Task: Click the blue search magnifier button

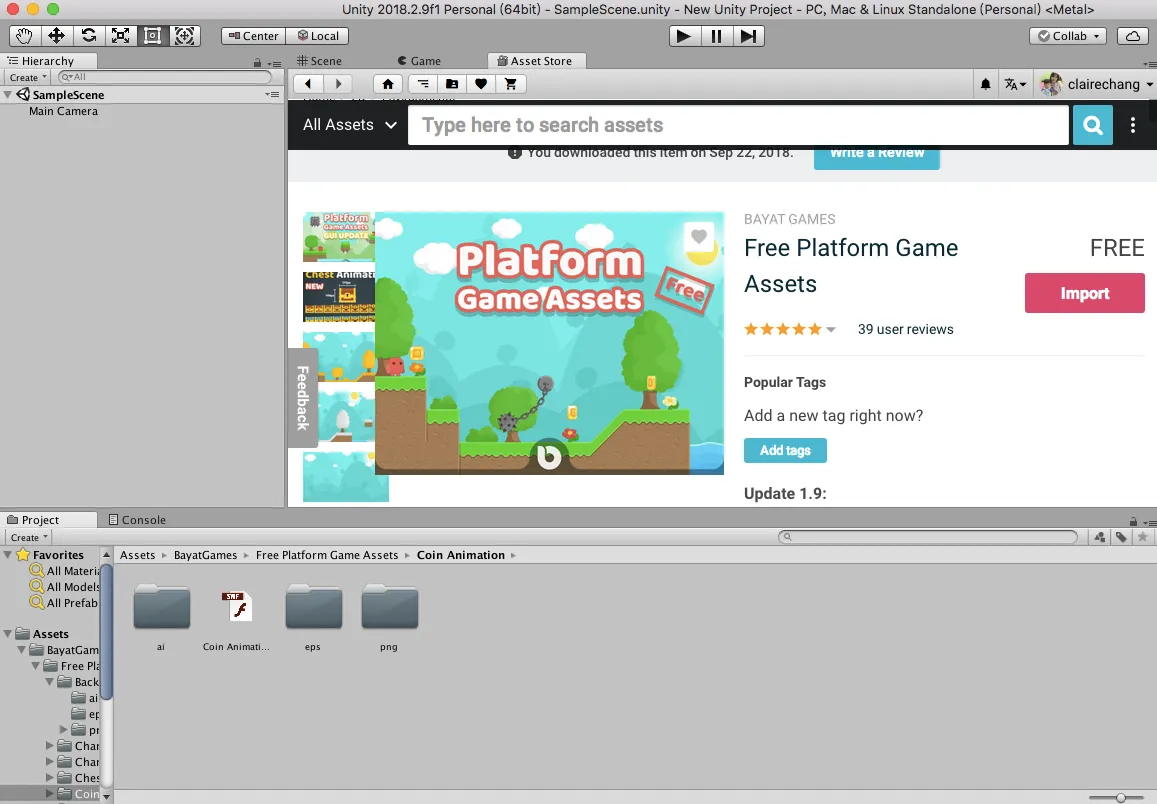Action: [x=1092, y=125]
